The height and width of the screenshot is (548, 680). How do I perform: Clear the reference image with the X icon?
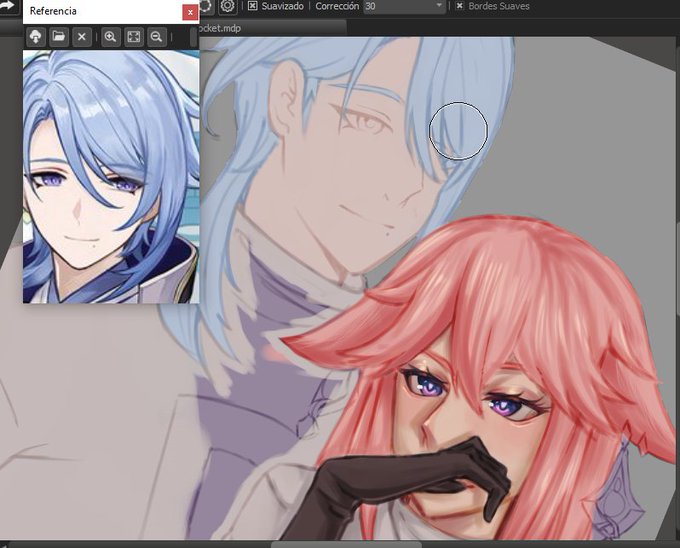82,37
